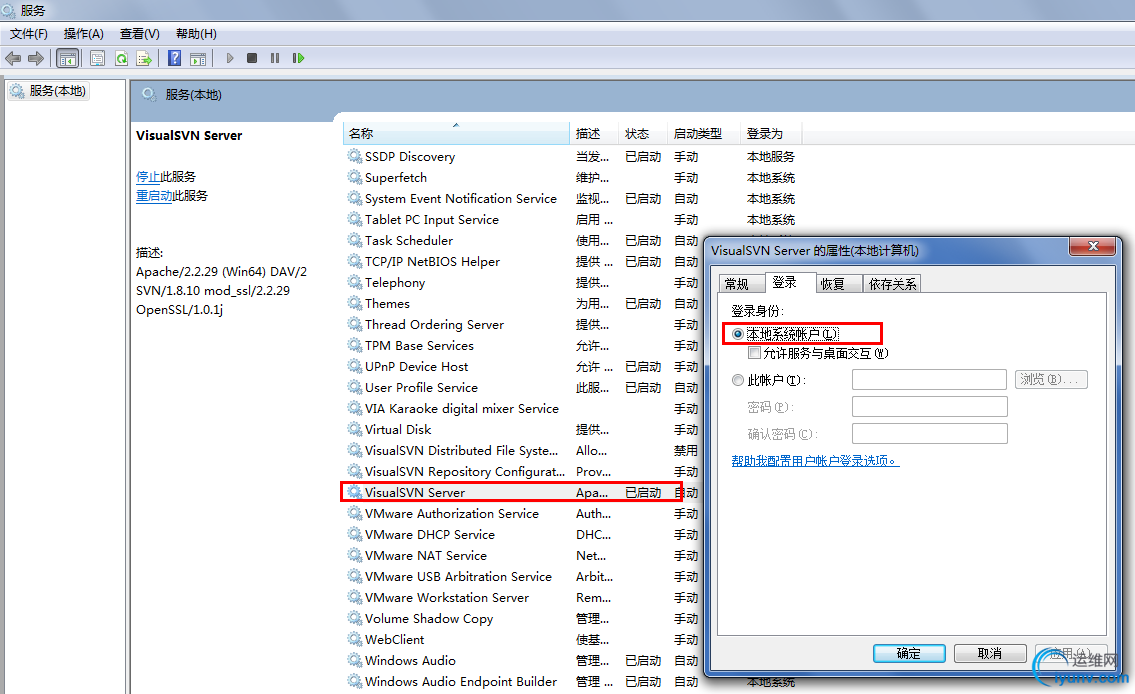1135x694 pixels.
Task: Click the Restart Service toolbar icon
Action: (298, 58)
